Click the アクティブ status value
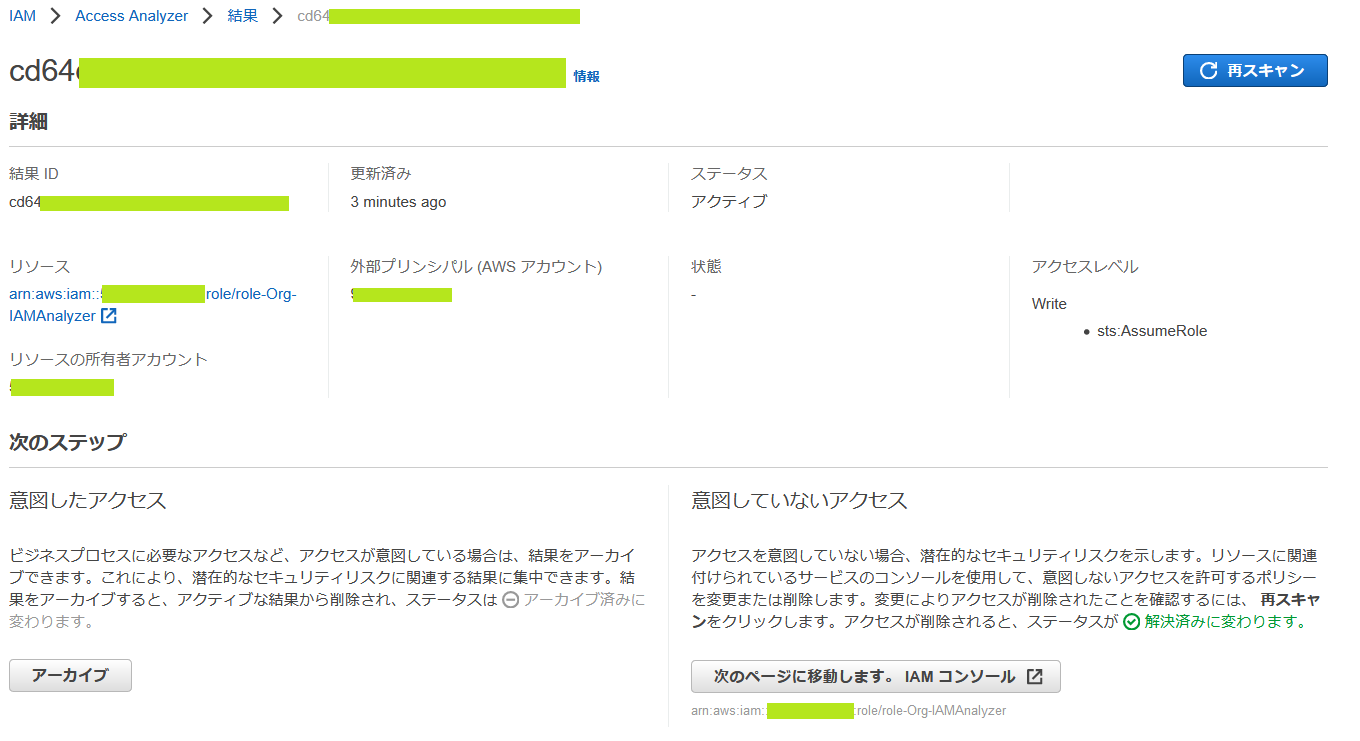The image size is (1360, 741). tap(729, 202)
